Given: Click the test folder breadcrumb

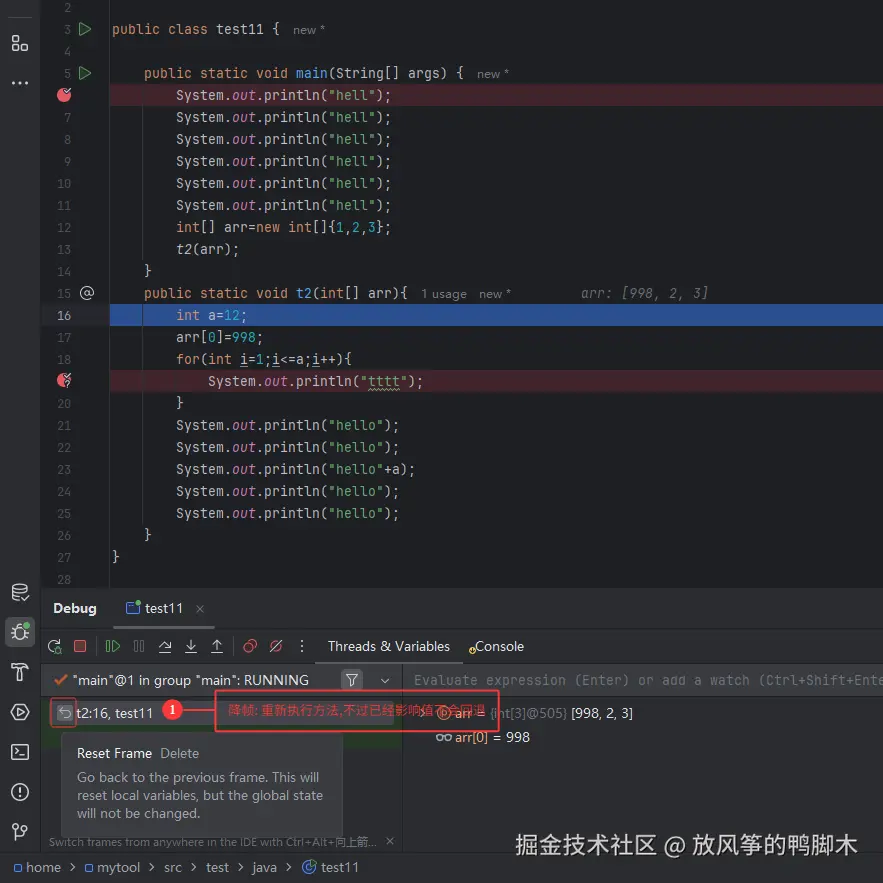Looking at the screenshot, I should click(x=217, y=867).
